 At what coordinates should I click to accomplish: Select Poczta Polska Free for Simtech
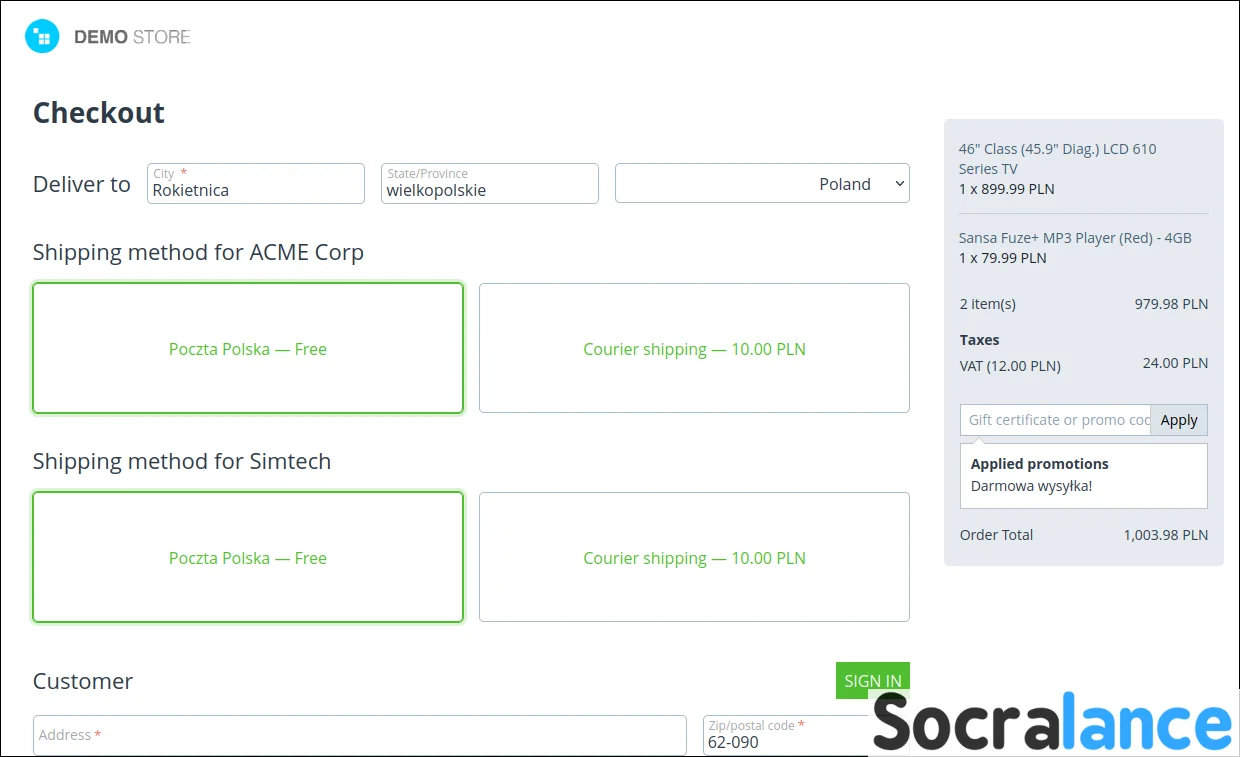coord(248,557)
